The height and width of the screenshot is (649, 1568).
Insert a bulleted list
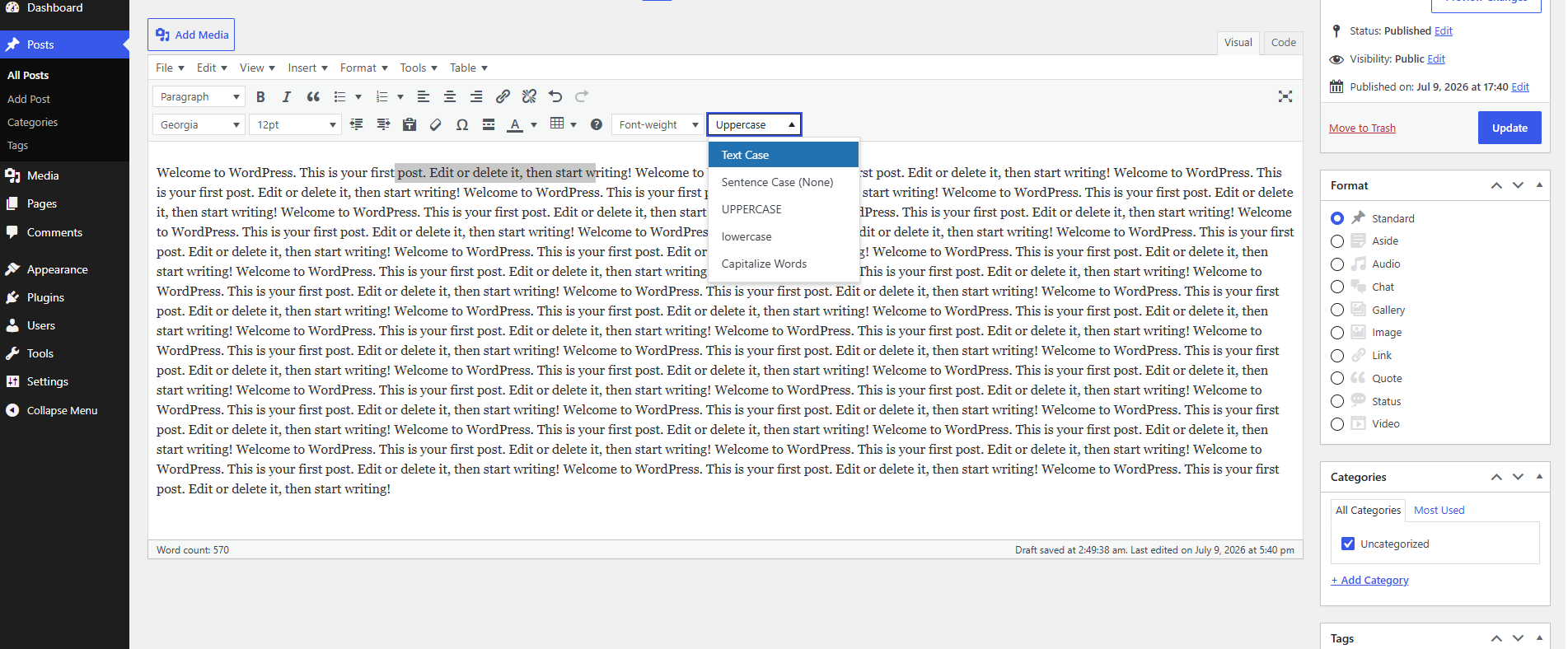coord(339,96)
